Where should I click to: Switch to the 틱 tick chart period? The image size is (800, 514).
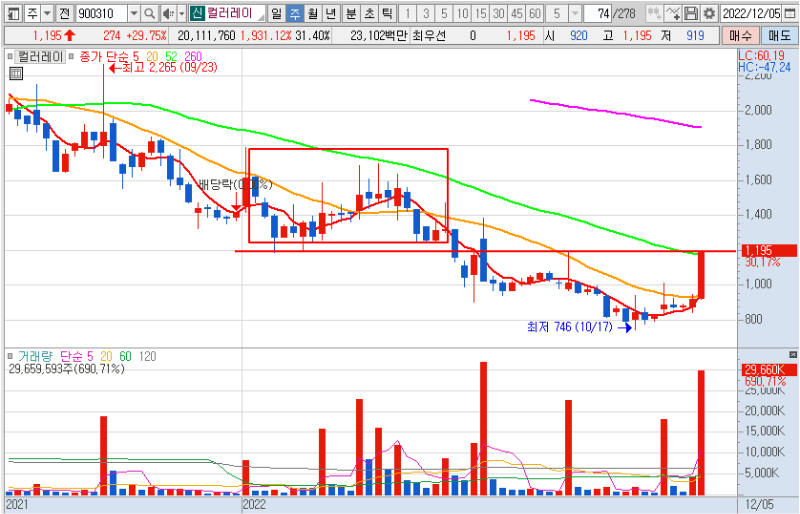pos(387,13)
